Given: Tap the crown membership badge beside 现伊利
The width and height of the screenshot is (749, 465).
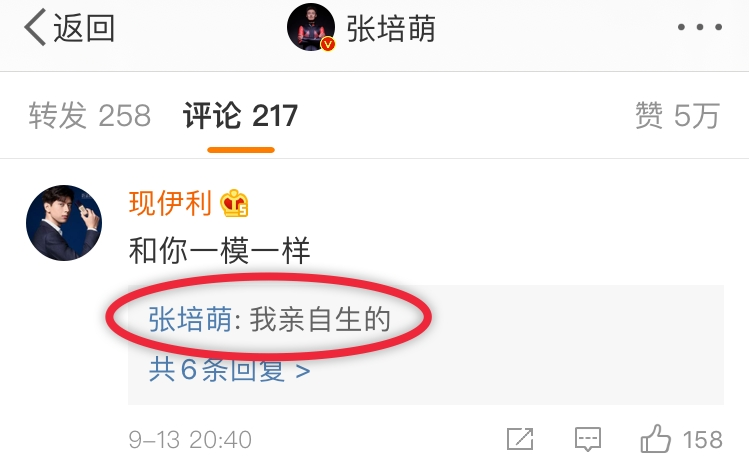Looking at the screenshot, I should 234,203.
